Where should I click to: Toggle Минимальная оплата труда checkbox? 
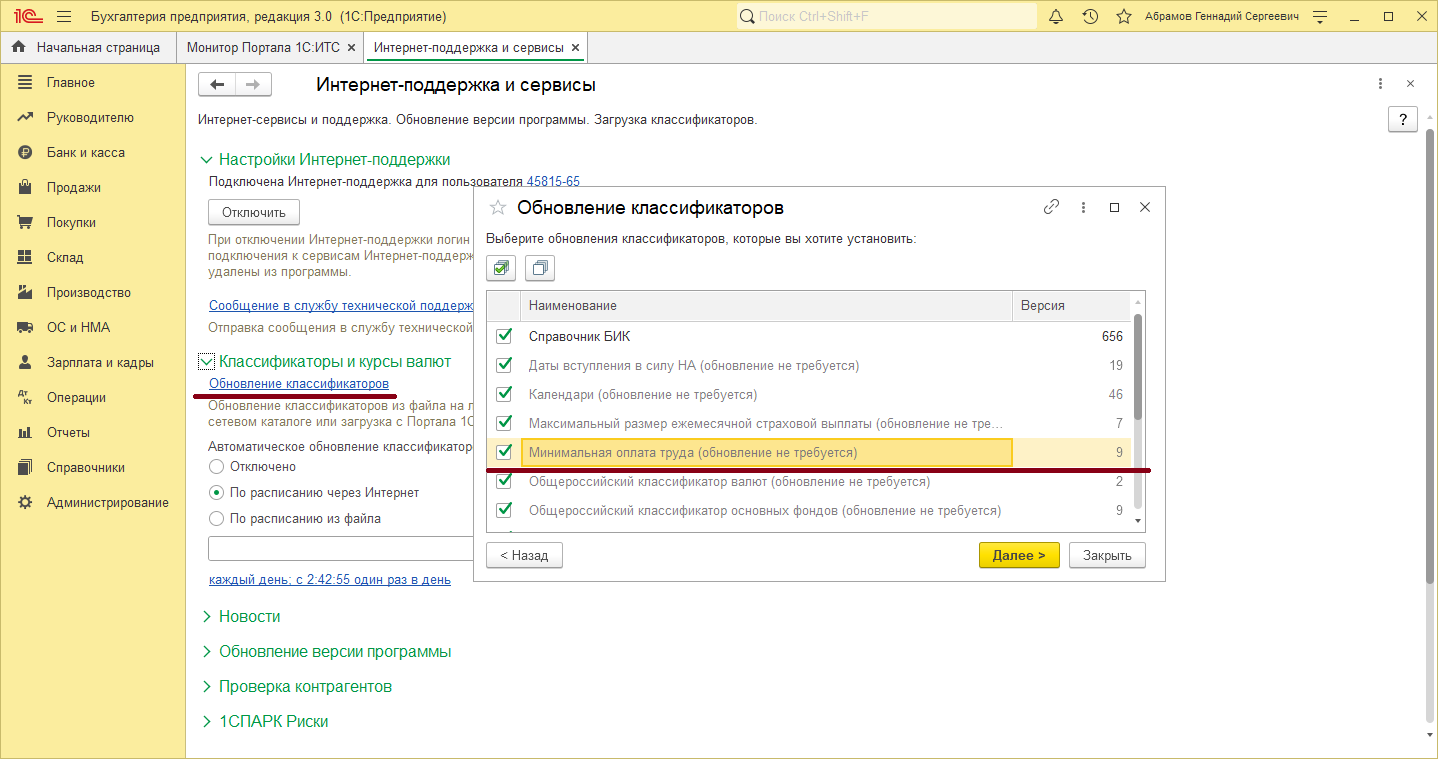[x=504, y=452]
